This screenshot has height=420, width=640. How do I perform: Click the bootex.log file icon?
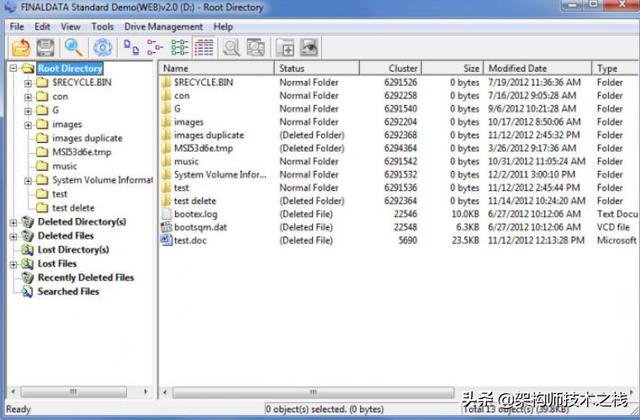[x=166, y=214]
